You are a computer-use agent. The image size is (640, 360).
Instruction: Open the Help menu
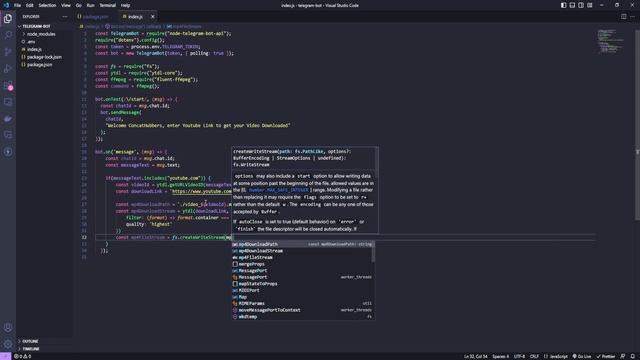pos(125,5)
